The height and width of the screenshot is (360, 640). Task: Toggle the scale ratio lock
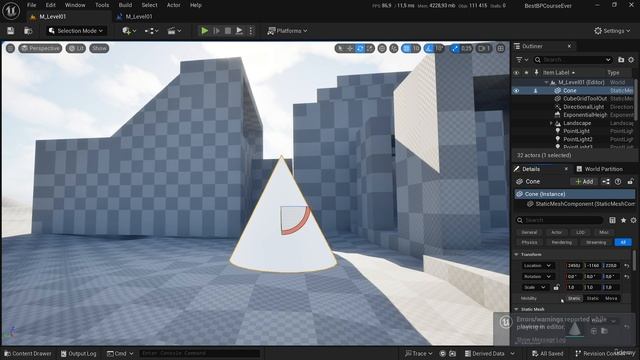tap(556, 287)
